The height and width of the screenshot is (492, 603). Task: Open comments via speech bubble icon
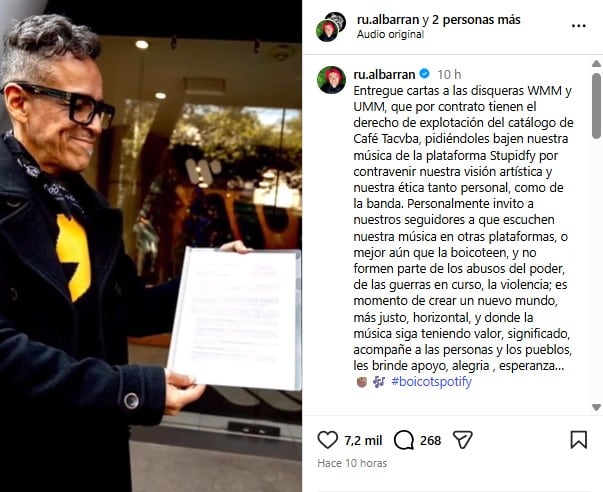pyautogui.click(x=404, y=440)
